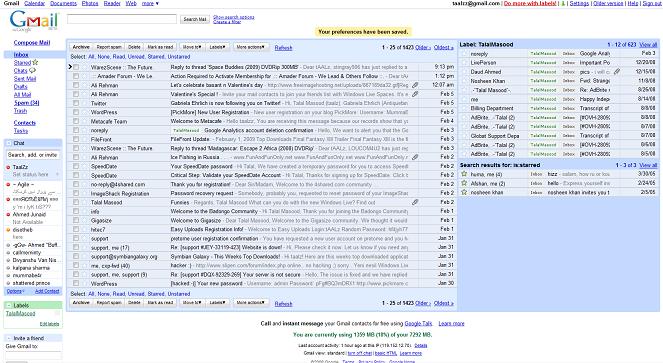Click the "Give Gmail to" input field
This screenshot has width=663, height=363.
(x=33, y=355)
